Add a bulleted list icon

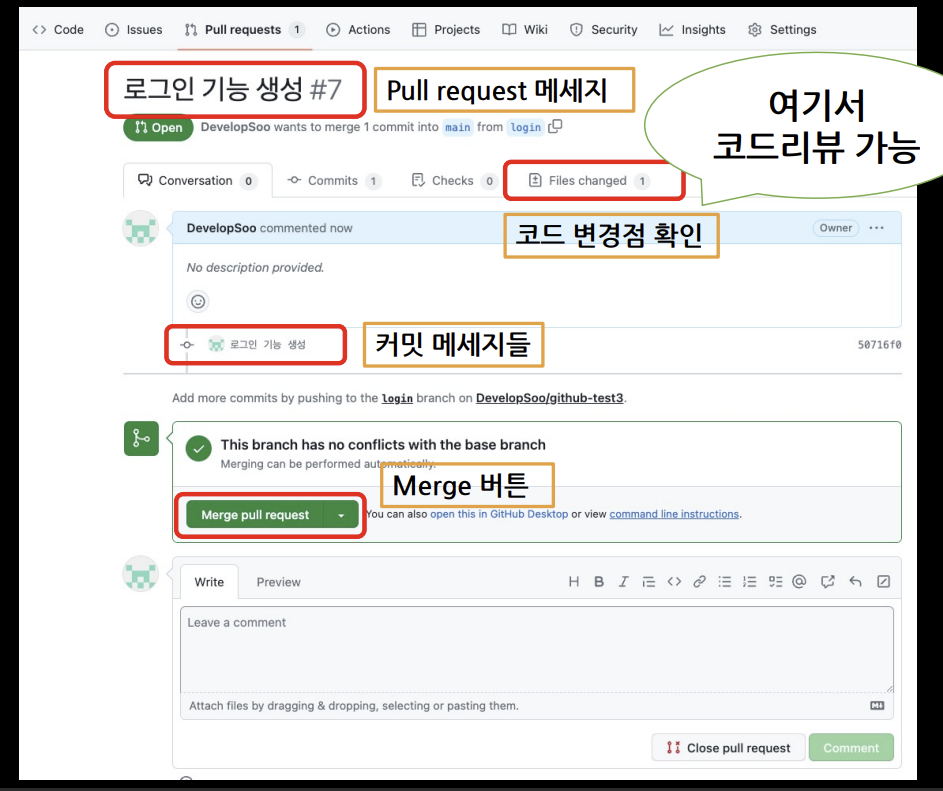pyautogui.click(x=725, y=582)
